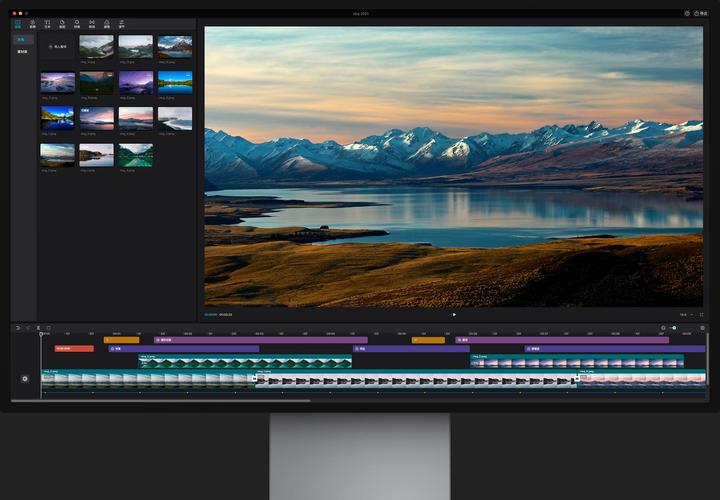
Task: Select the Material Library sidebar entry
Action: 22,52
